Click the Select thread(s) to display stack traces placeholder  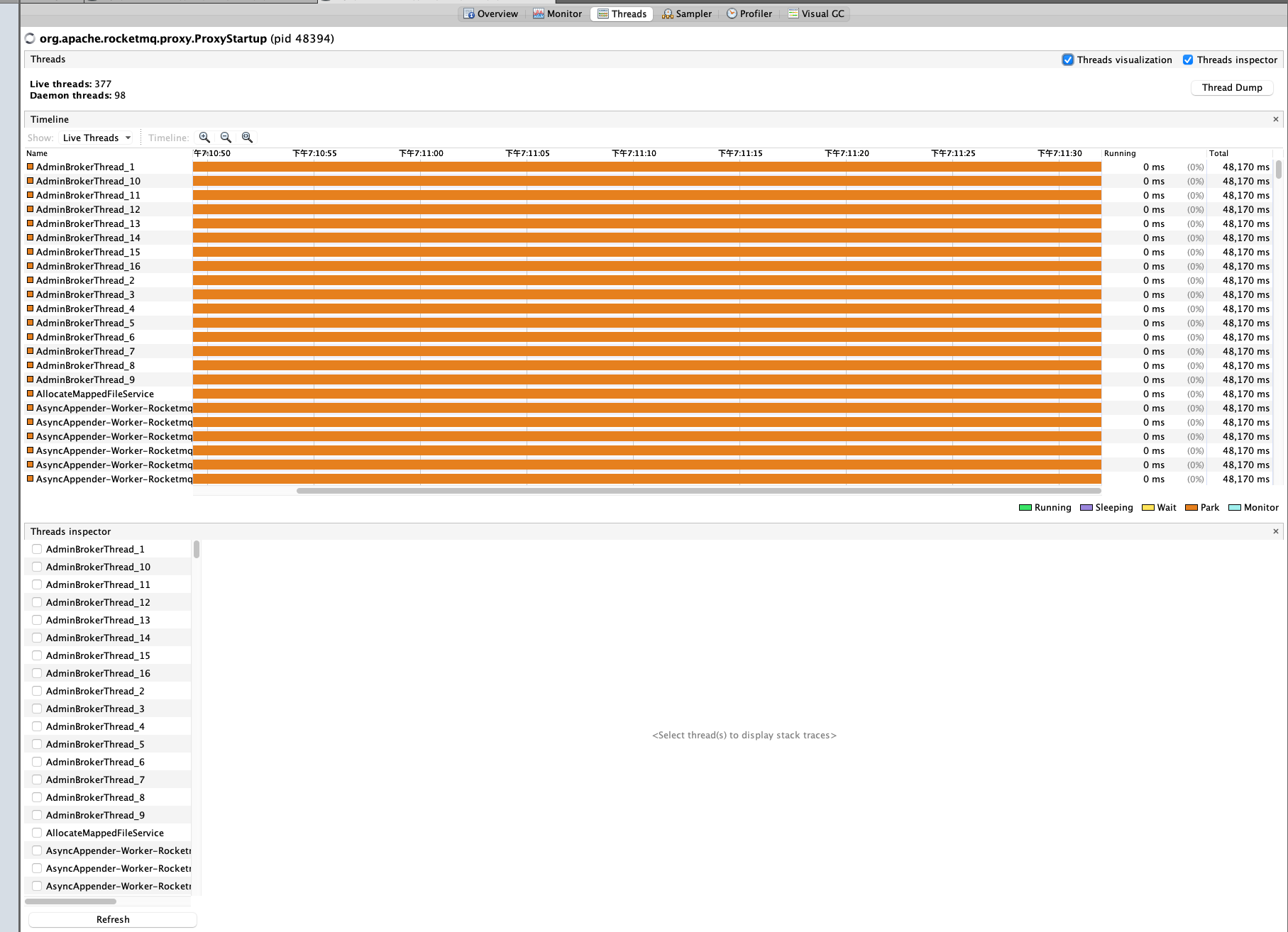coord(744,735)
